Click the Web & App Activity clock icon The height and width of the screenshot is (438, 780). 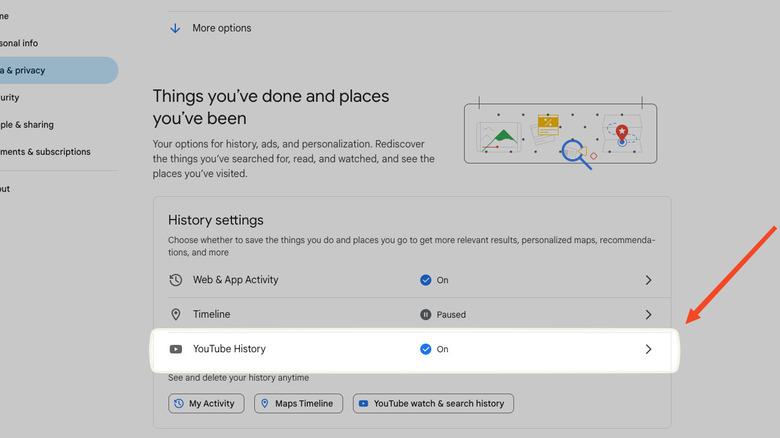pos(176,280)
